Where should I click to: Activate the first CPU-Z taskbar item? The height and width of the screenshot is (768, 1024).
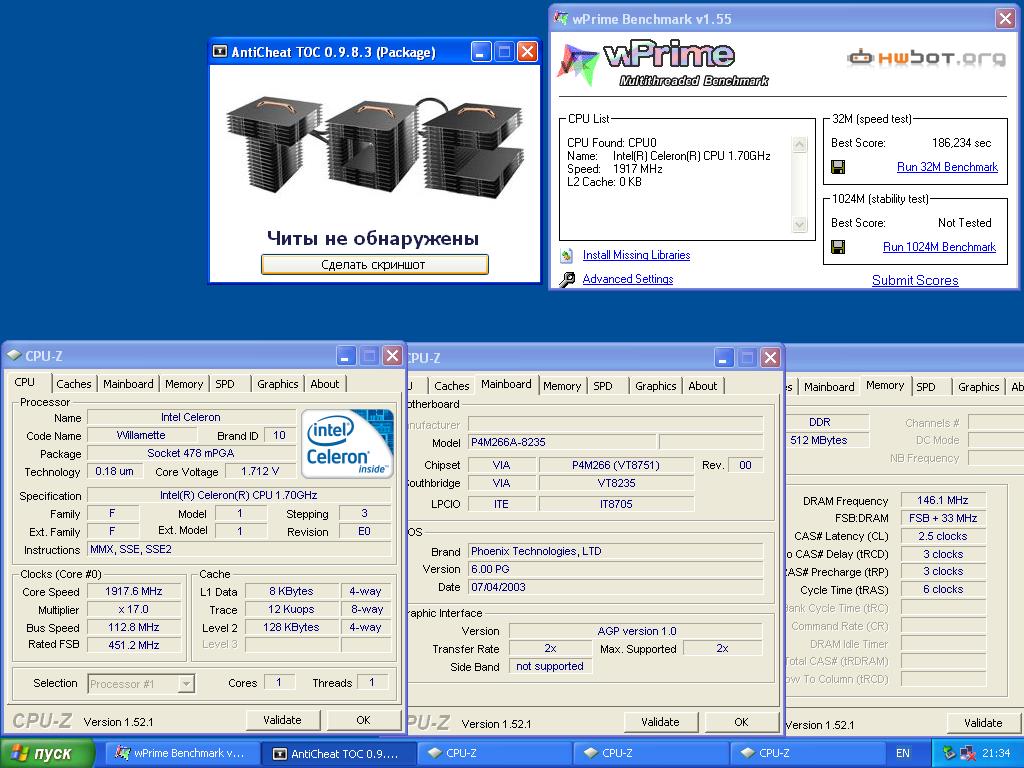pos(494,753)
